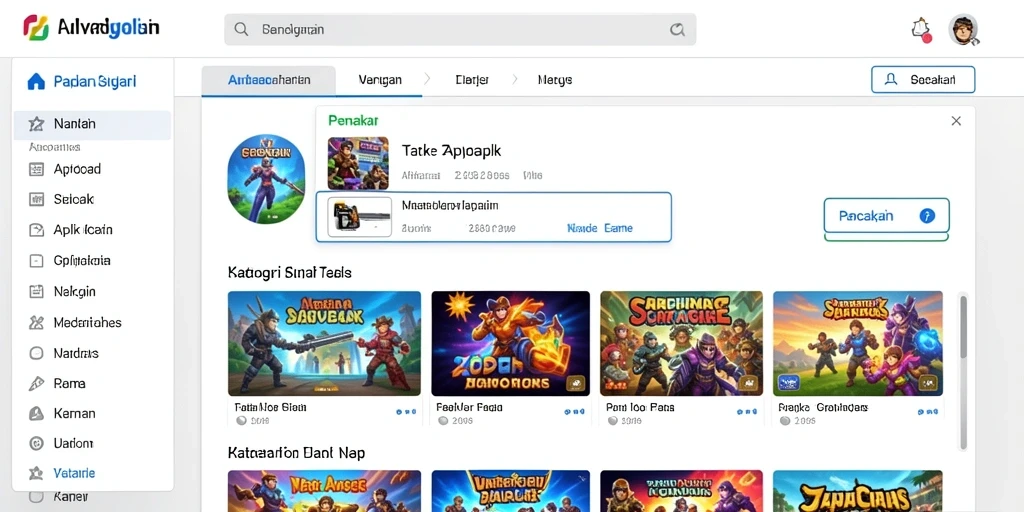Click the Nardras sidebar icon

[x=37, y=353]
